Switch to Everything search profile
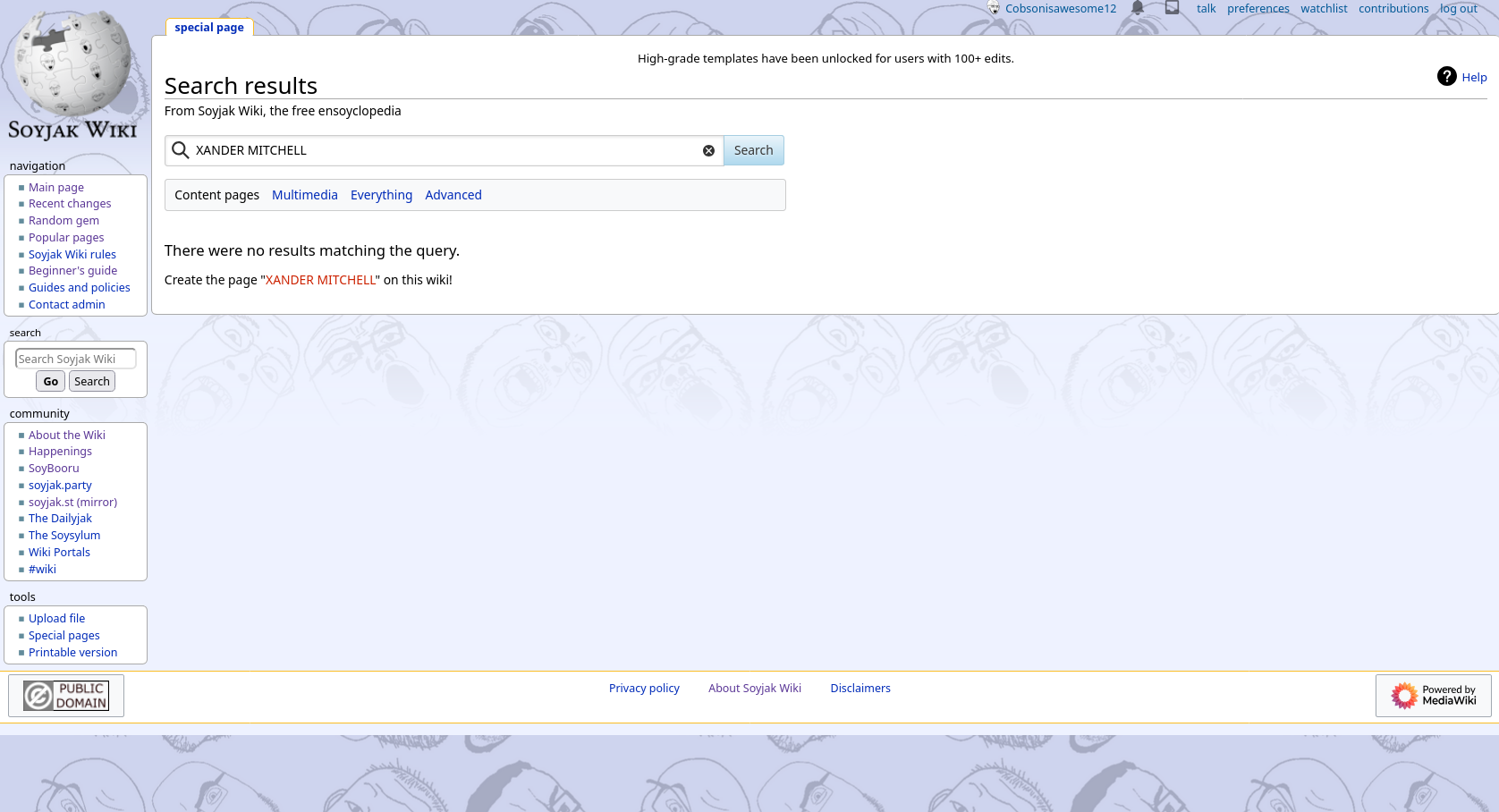 382,195
